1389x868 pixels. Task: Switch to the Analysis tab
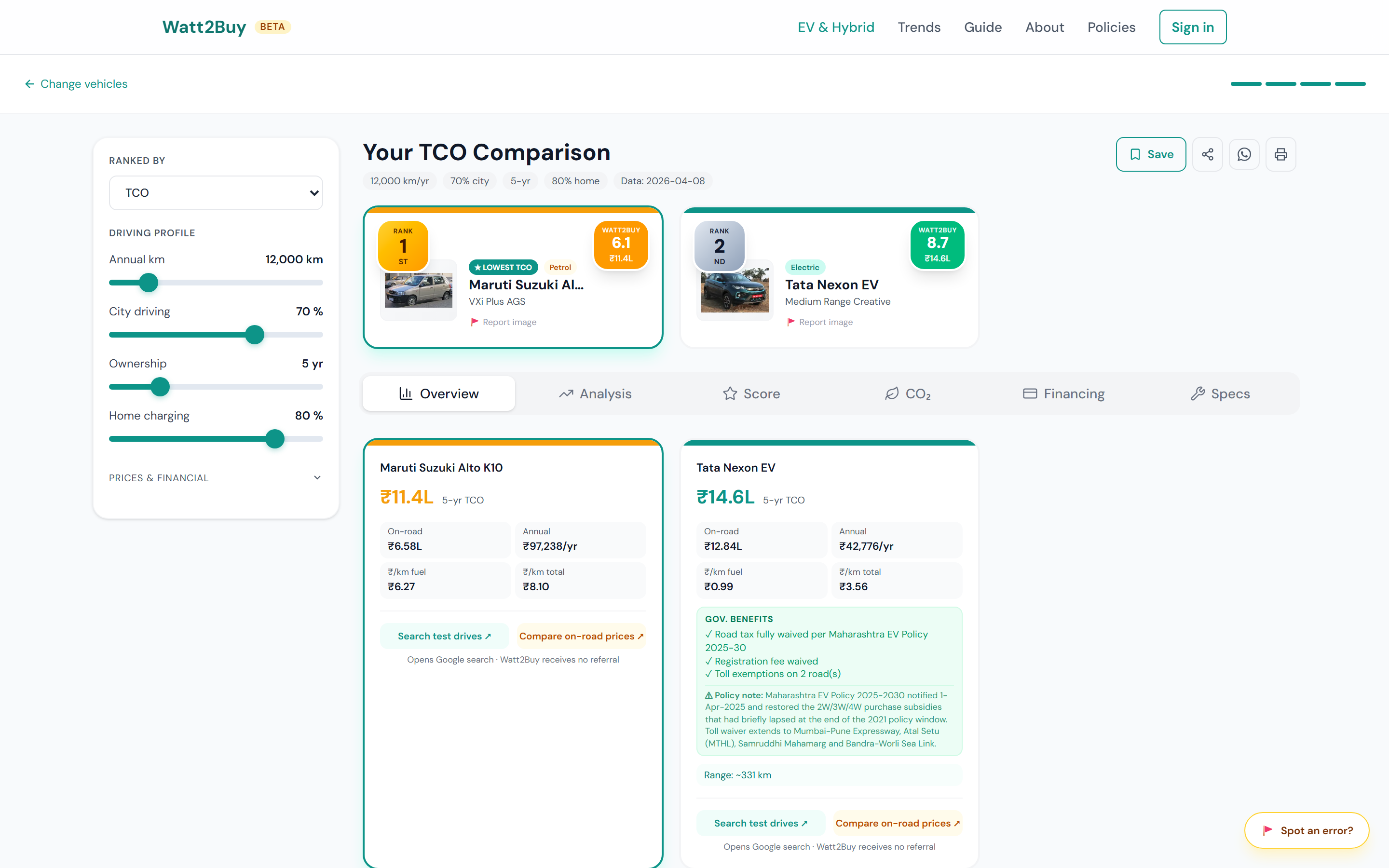click(595, 394)
